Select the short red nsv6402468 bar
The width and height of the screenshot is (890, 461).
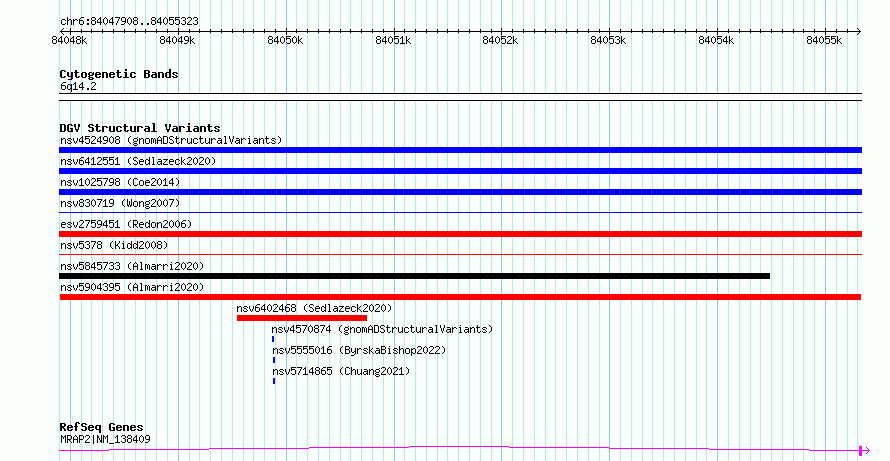[302, 318]
